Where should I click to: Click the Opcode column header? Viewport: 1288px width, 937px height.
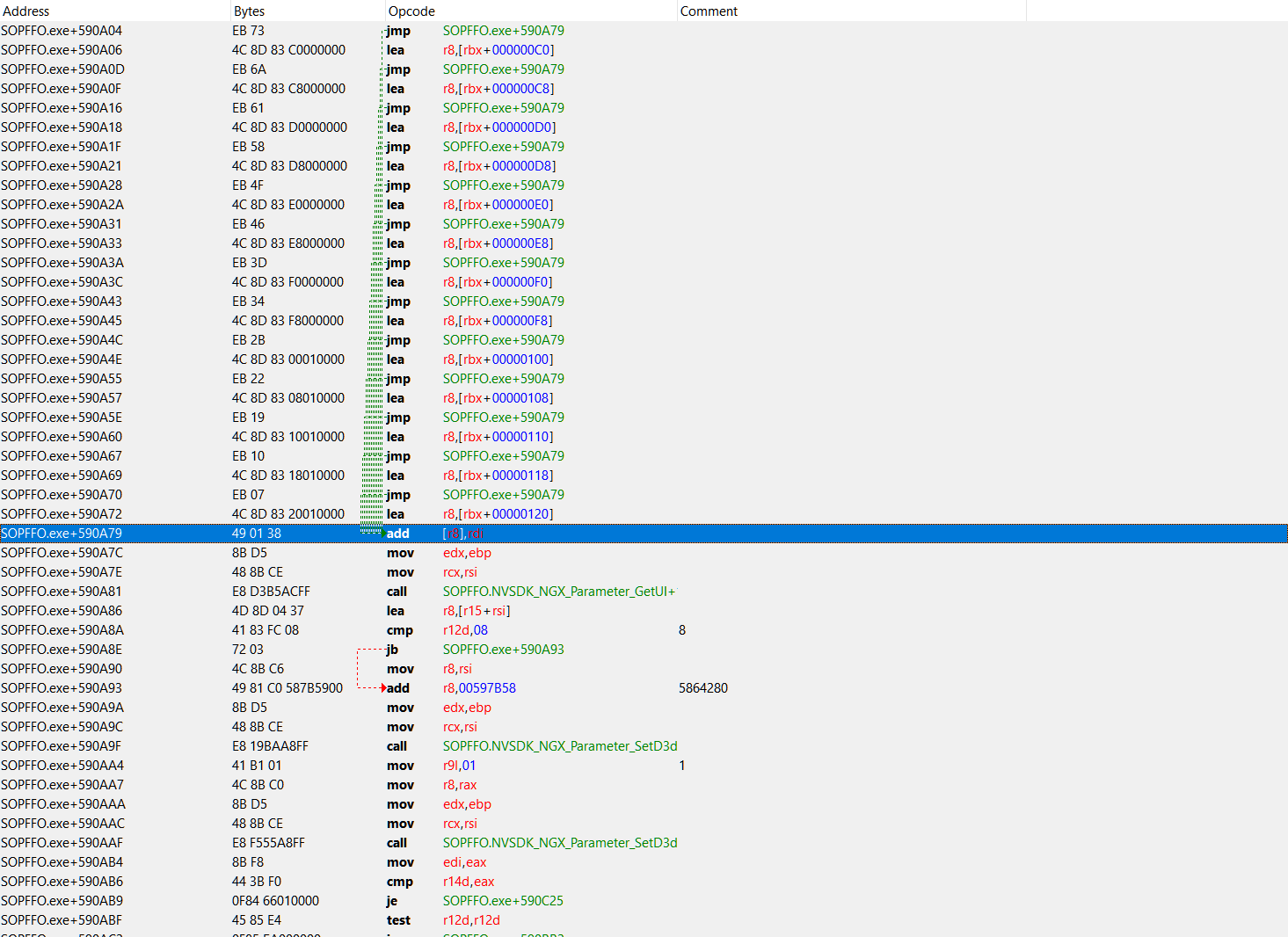click(x=409, y=11)
